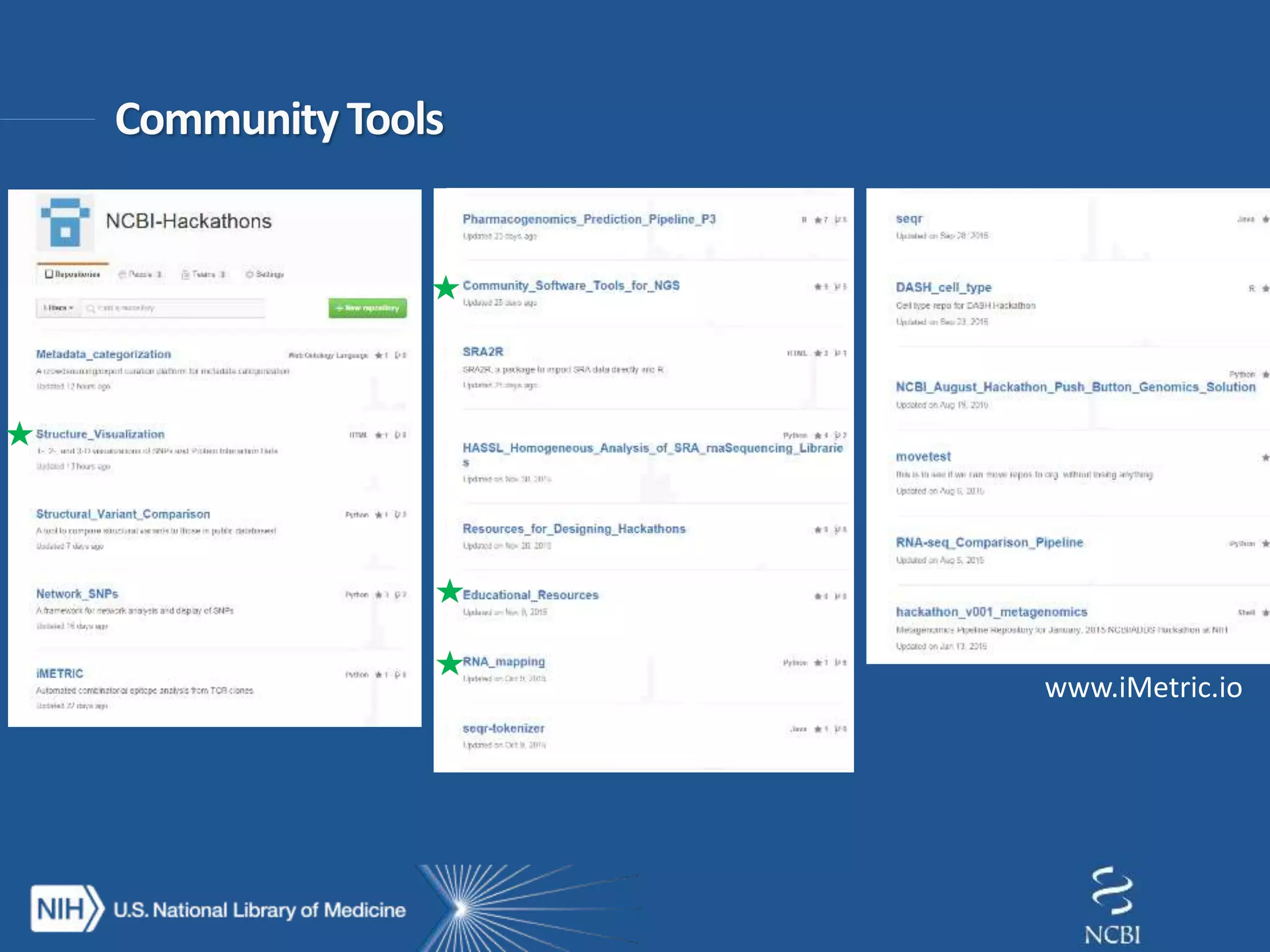Viewport: 1270px width, 952px height.
Task: Click the green star beside Educational_Resources
Action: tap(450, 591)
